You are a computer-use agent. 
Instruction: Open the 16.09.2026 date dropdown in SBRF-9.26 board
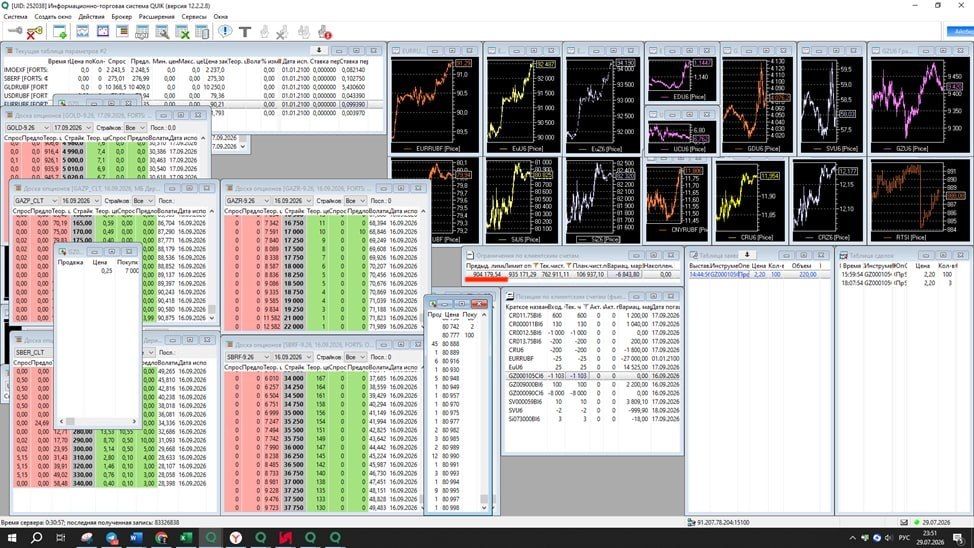click(293, 357)
